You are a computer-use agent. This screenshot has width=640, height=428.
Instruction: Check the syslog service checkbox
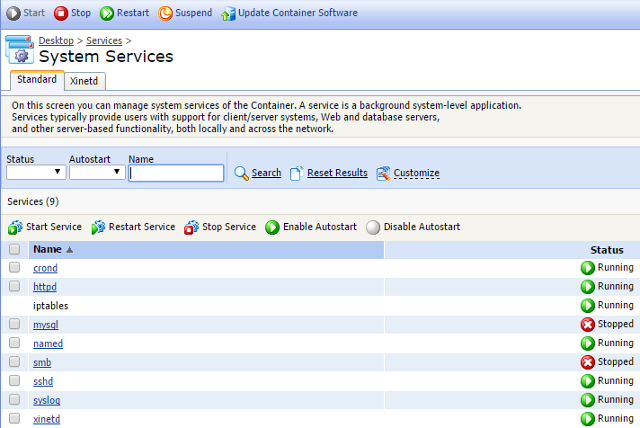pos(14,399)
